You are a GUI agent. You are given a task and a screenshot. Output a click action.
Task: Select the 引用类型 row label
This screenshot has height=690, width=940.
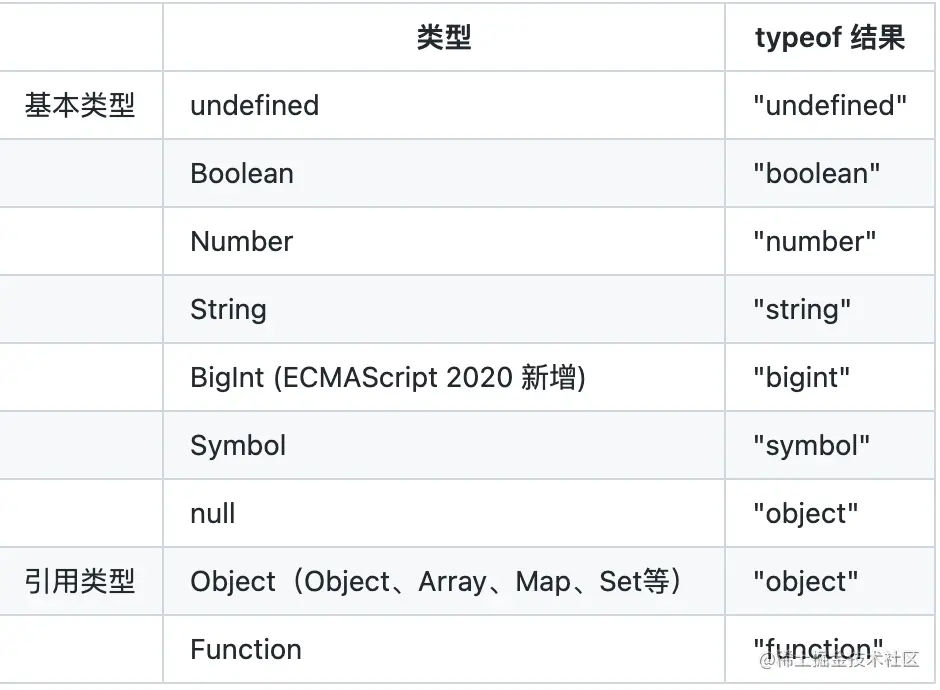(x=80, y=581)
